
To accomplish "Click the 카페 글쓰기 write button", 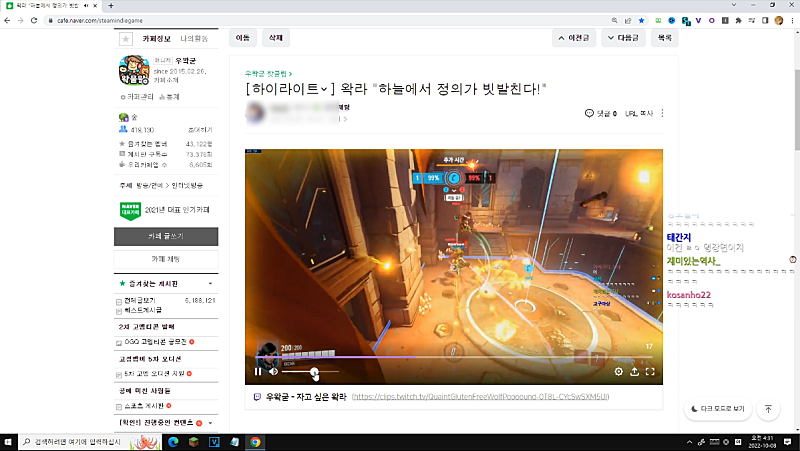I will (166, 236).
